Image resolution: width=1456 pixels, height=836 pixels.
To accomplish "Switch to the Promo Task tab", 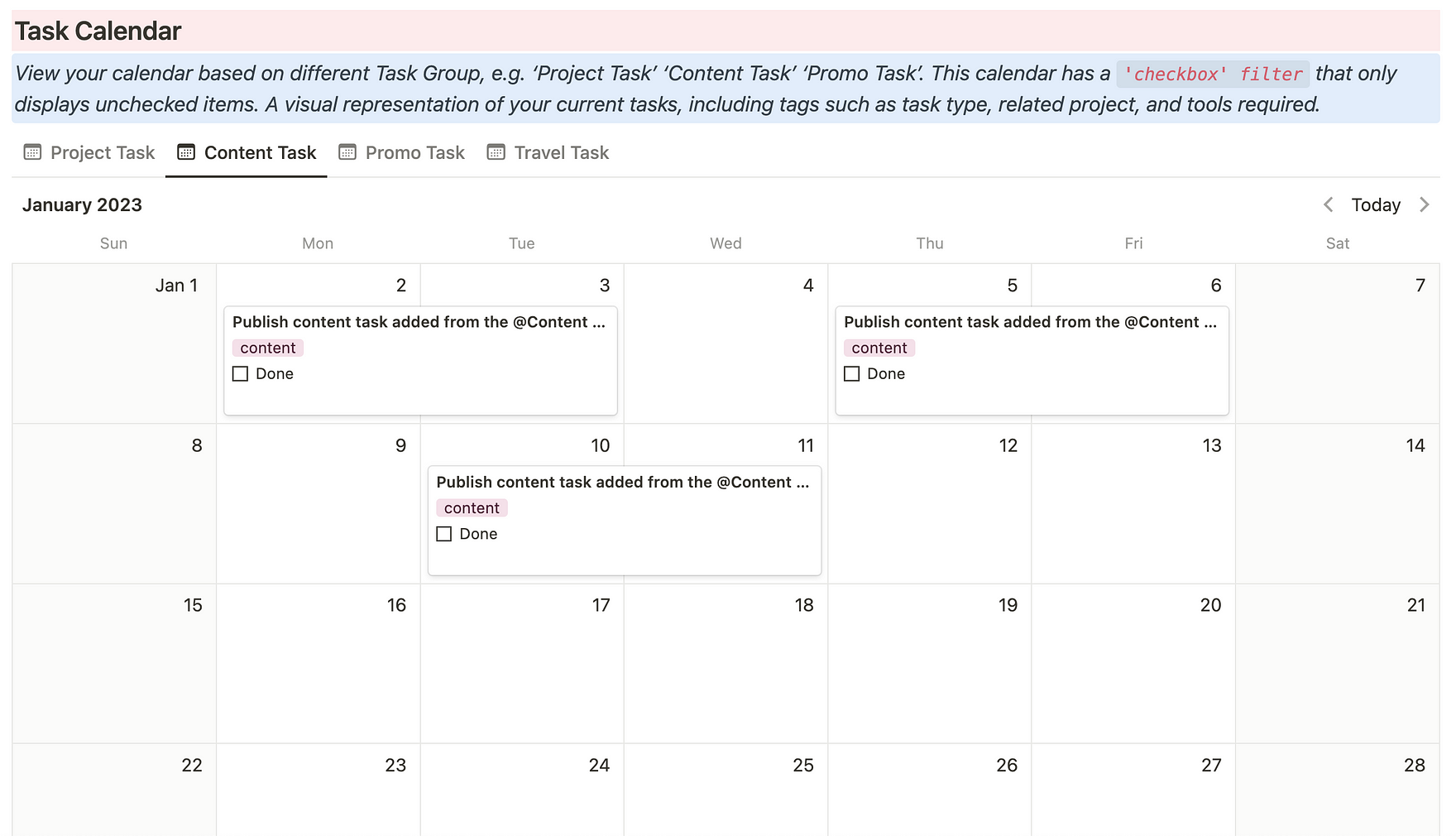I will 414,153.
